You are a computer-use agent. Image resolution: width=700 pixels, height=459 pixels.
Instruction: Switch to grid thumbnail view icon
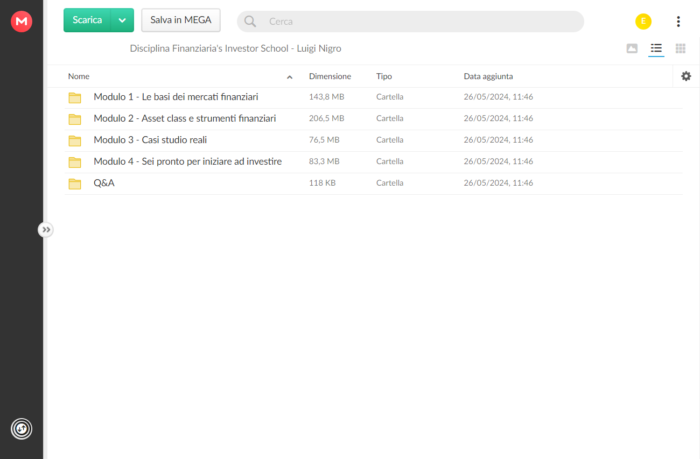click(680, 48)
